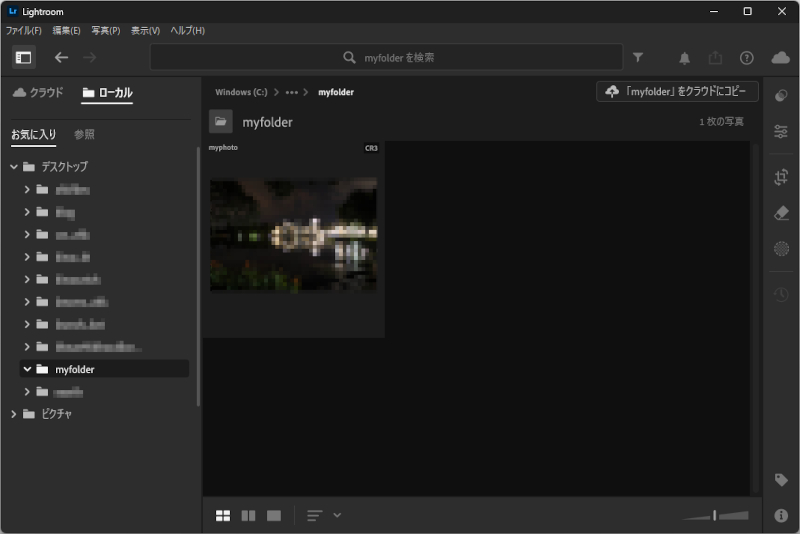Select the myfolder tree item
The width and height of the screenshot is (800, 534).
[x=104, y=369]
